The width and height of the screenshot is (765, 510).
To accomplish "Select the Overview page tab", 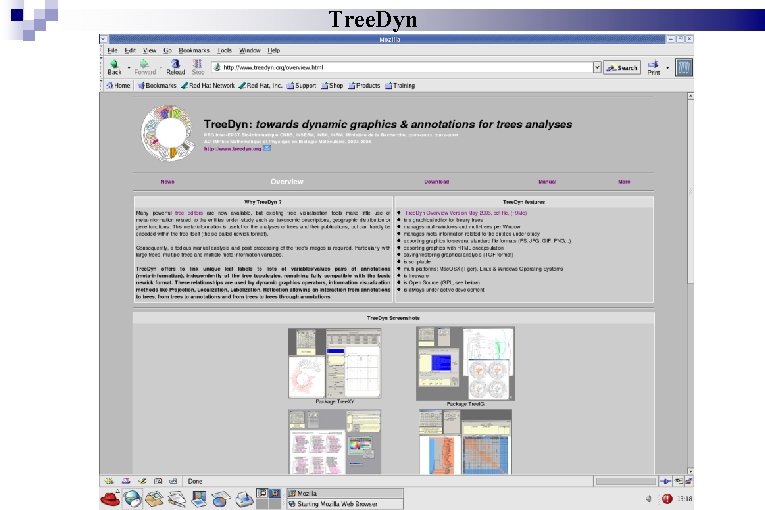I will (287, 182).
